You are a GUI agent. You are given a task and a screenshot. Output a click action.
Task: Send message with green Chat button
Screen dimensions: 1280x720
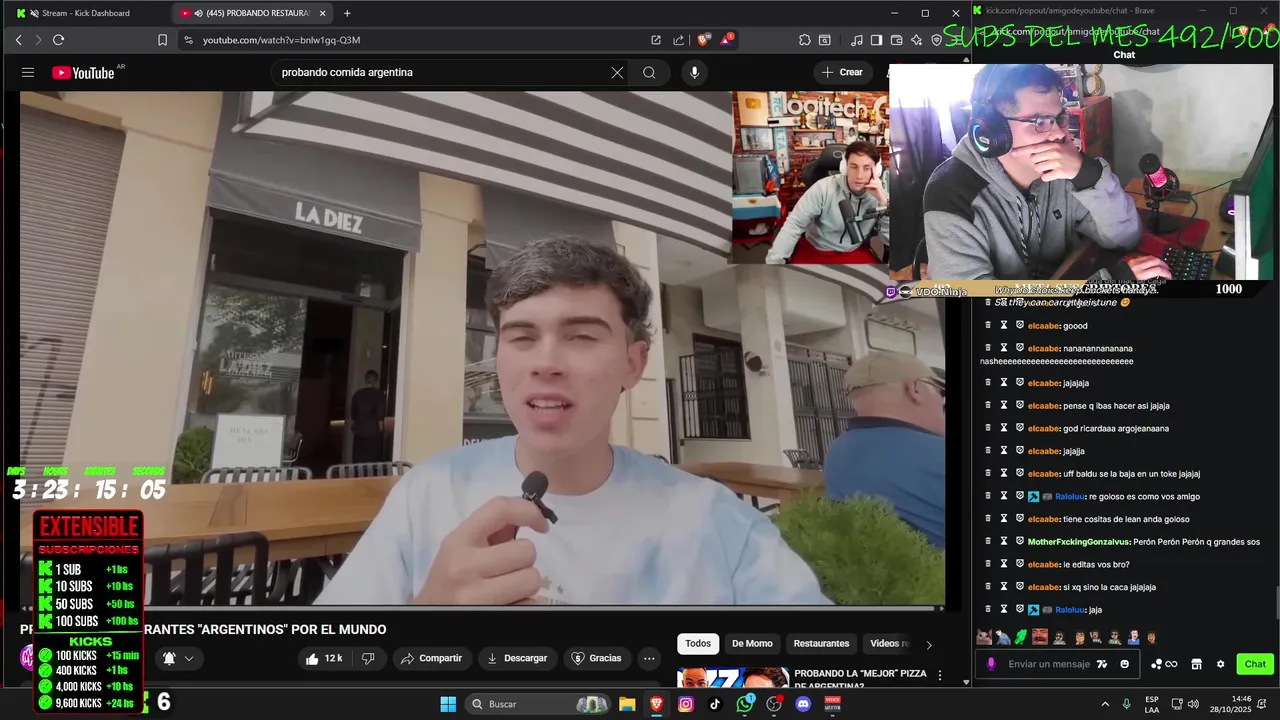(1255, 664)
